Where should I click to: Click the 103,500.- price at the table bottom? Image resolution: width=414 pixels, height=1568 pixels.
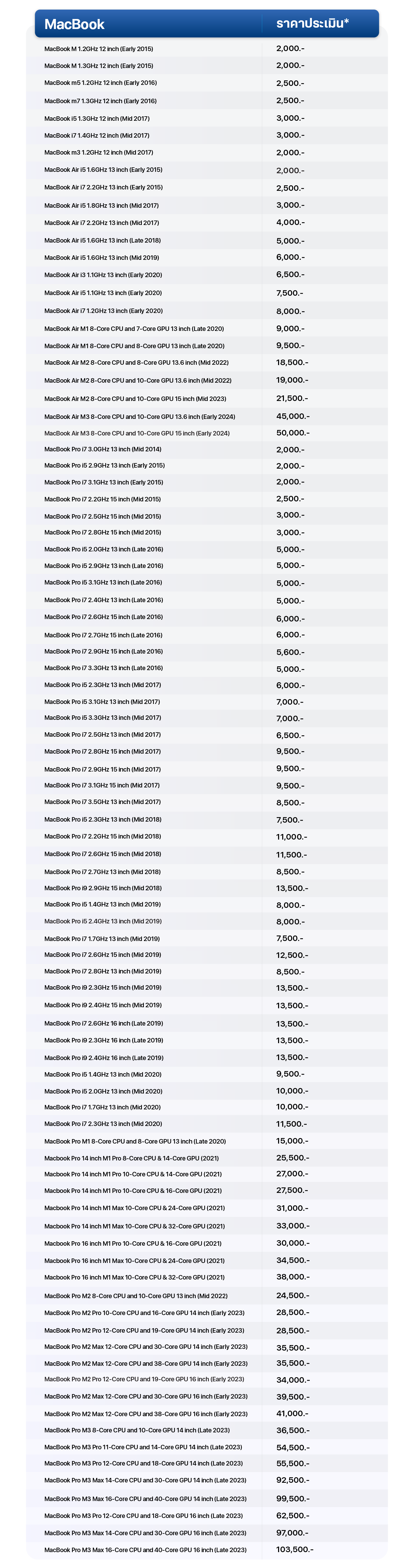point(295,1549)
